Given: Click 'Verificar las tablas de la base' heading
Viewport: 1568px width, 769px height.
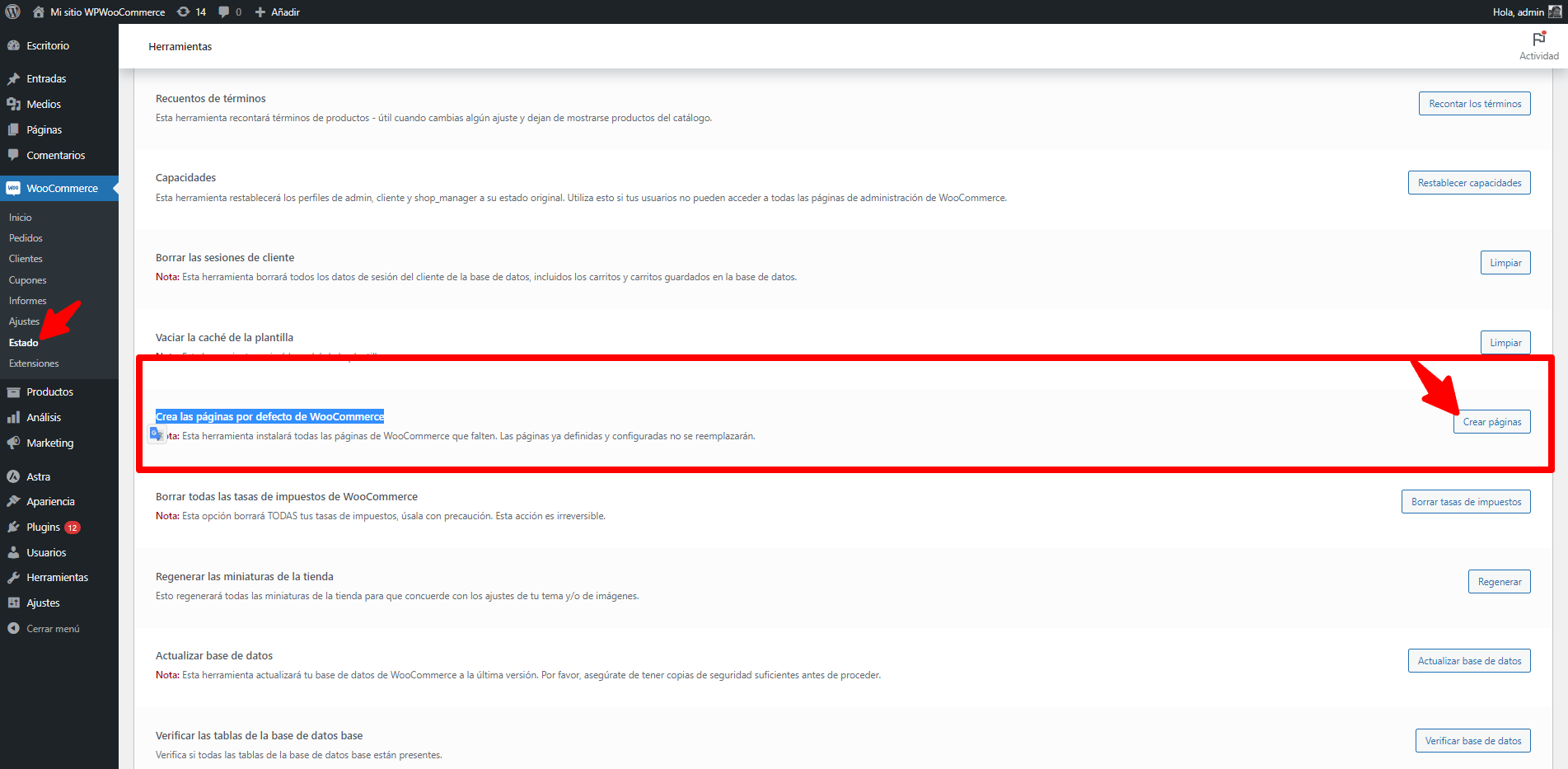Looking at the screenshot, I should [259, 735].
